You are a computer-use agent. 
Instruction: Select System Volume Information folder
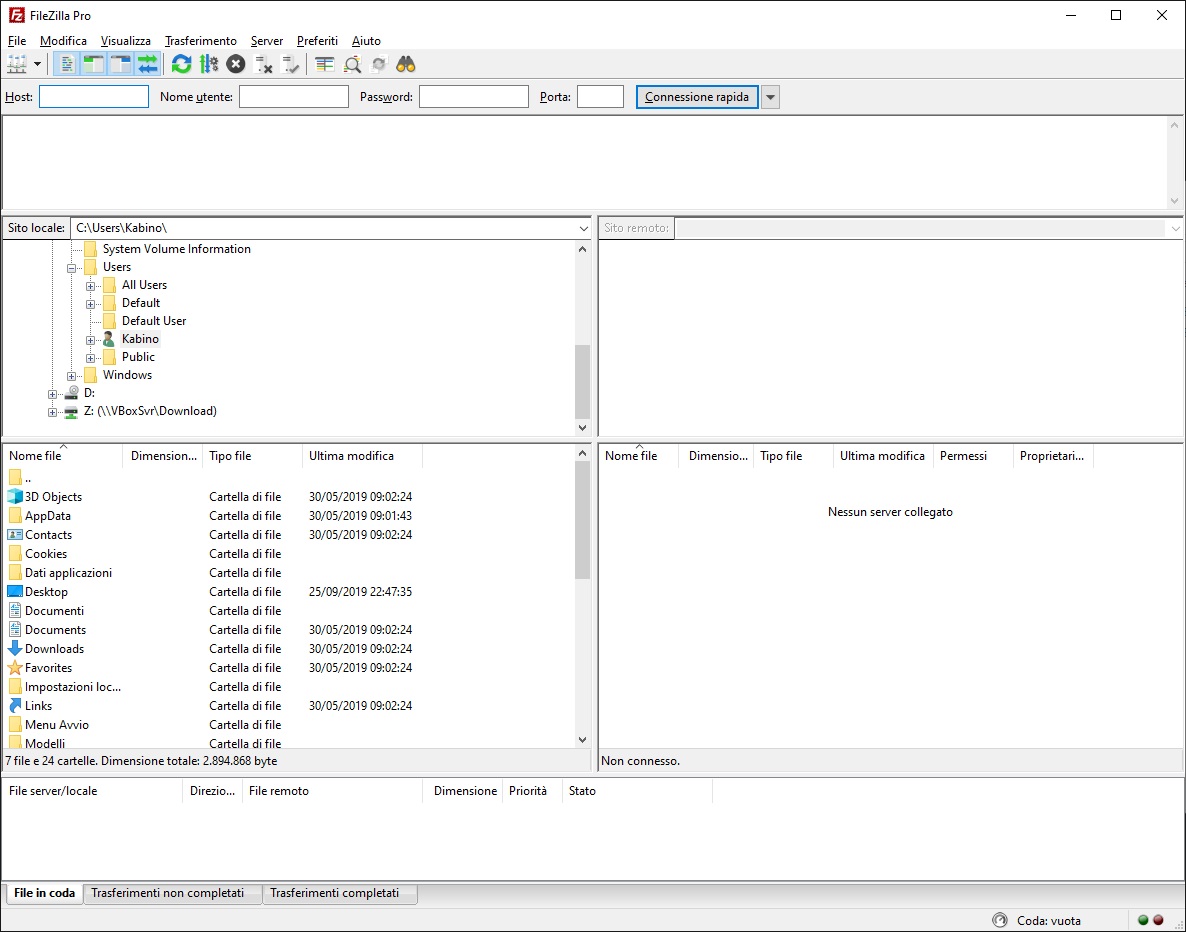[x=176, y=249]
